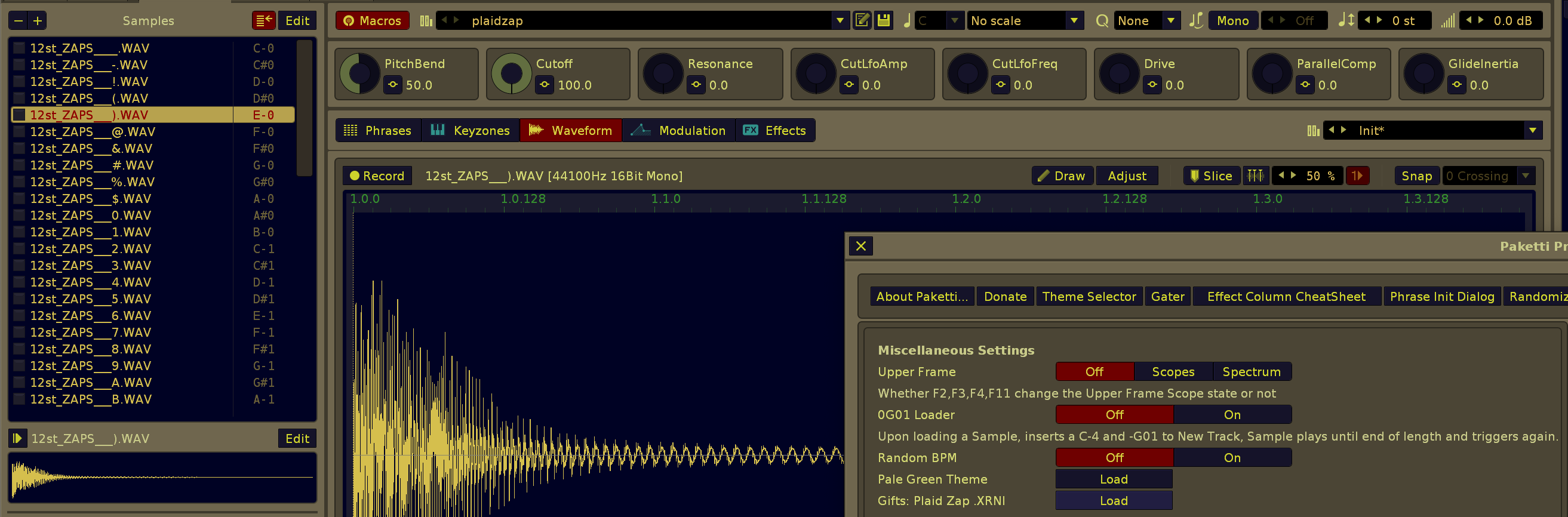Open the Theme Selector button
Image resolution: width=1568 pixels, height=517 pixels.
(1089, 297)
